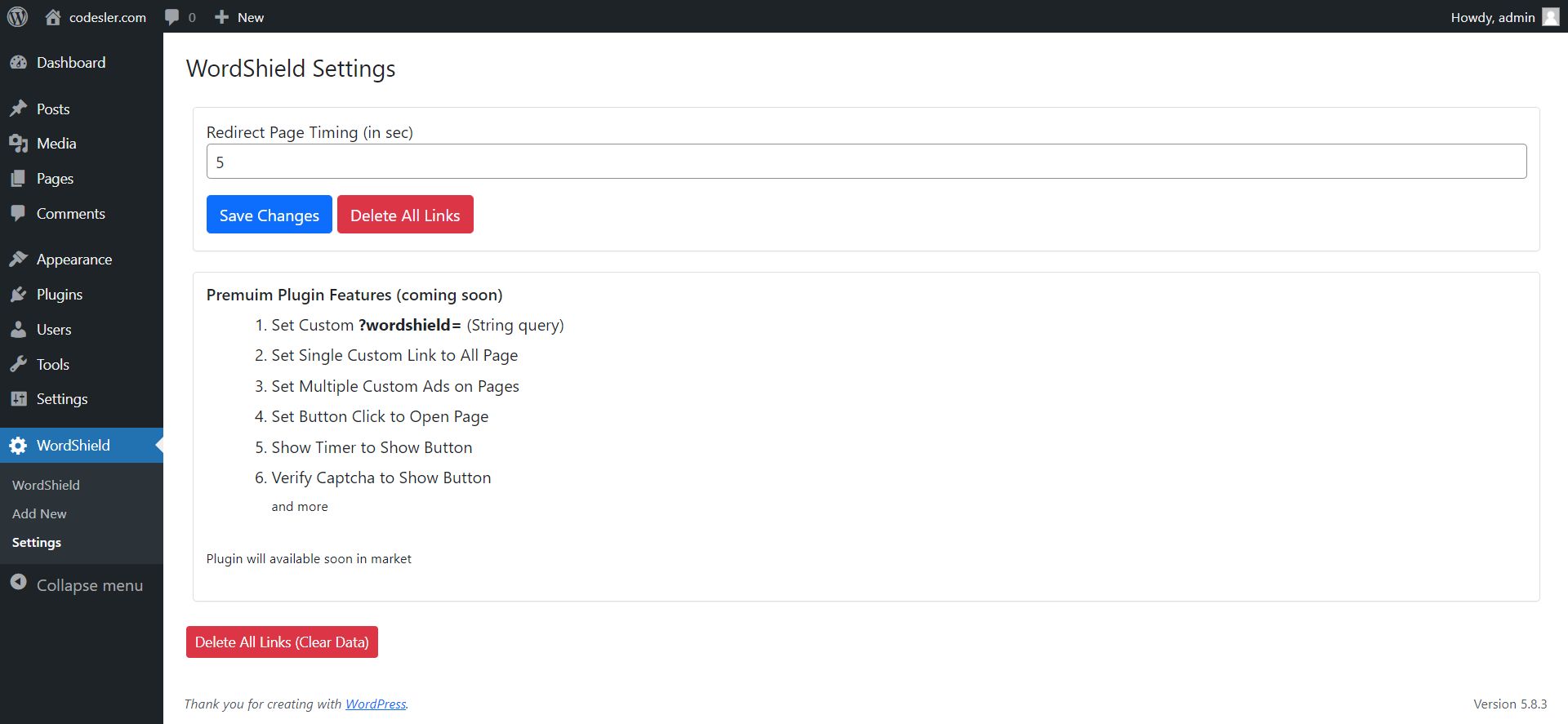Click the Dashboard gauge icon
Screen dimensions: 1568x724
18,63
